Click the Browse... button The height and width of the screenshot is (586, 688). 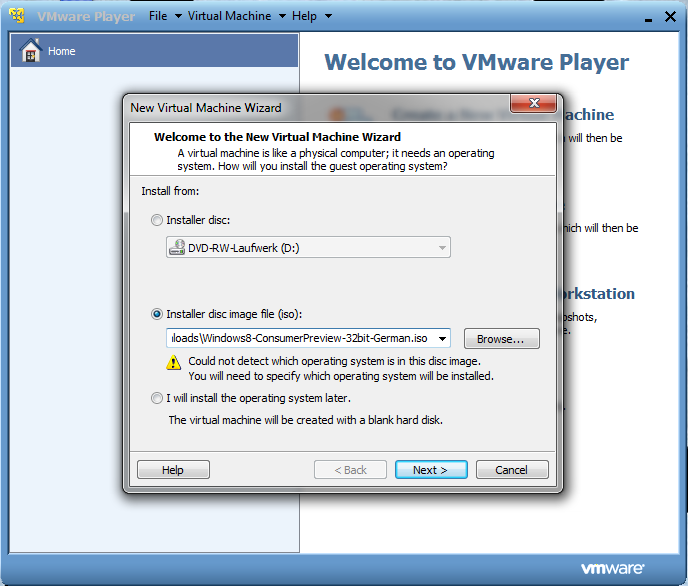click(501, 339)
